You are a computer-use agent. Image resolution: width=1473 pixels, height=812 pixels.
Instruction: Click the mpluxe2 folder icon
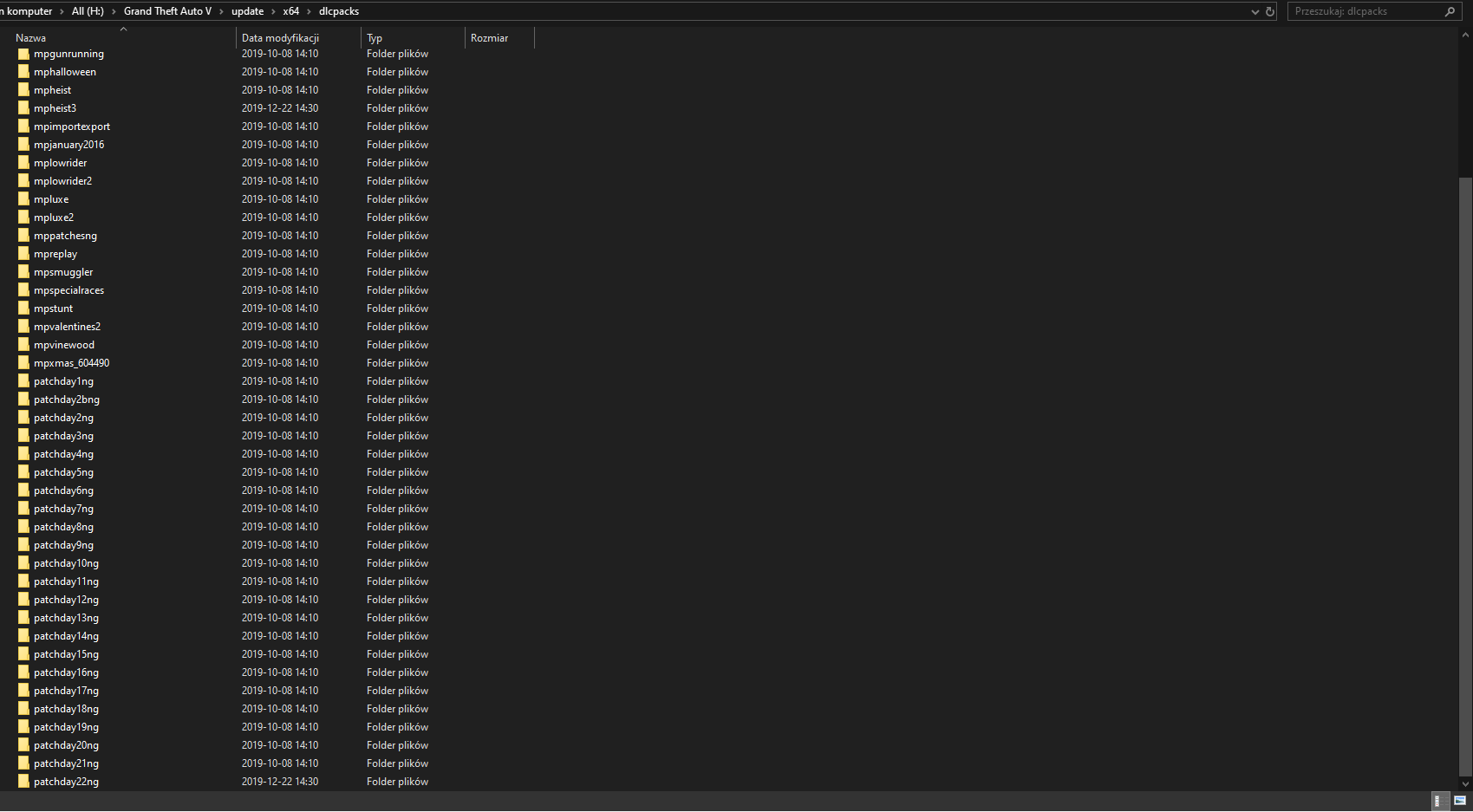(x=23, y=218)
